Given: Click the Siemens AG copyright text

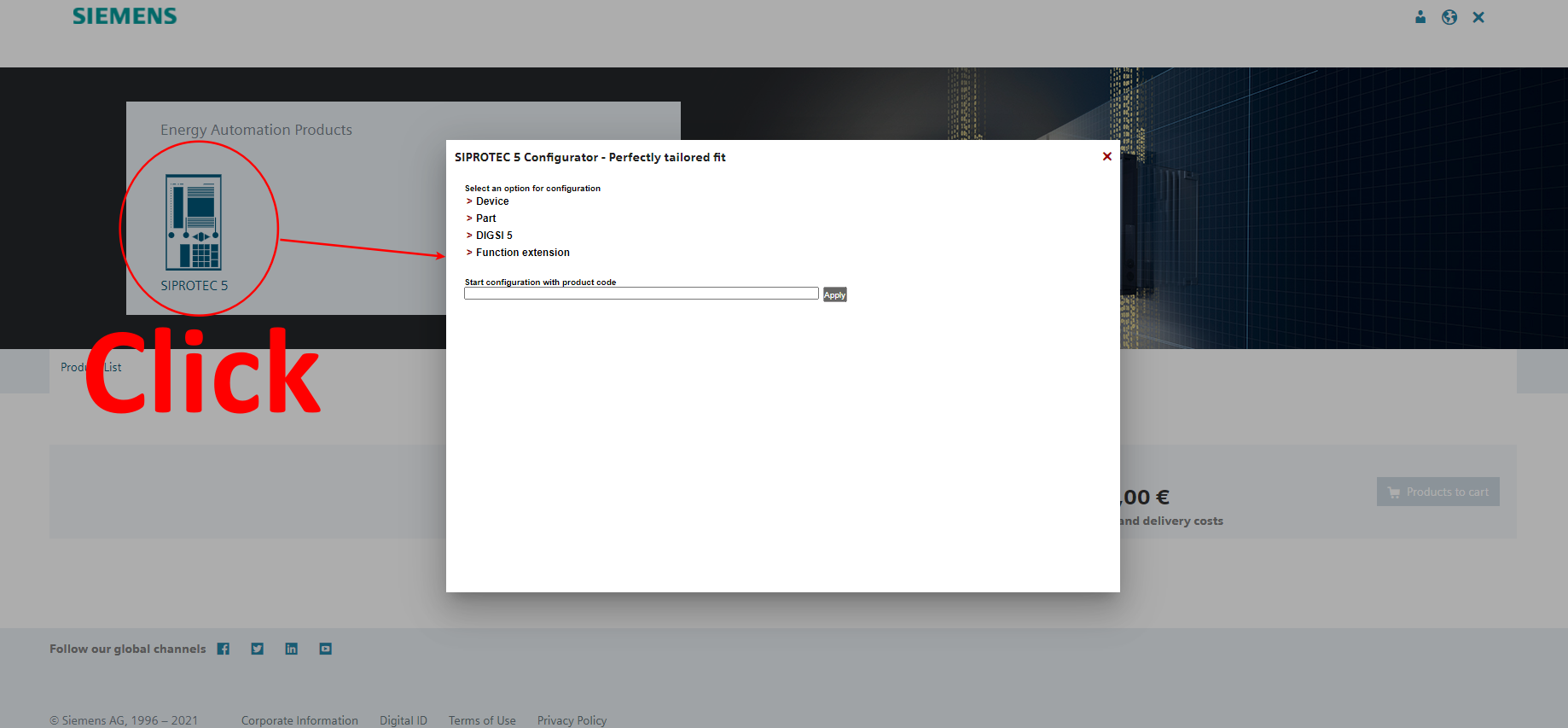Looking at the screenshot, I should click(124, 720).
